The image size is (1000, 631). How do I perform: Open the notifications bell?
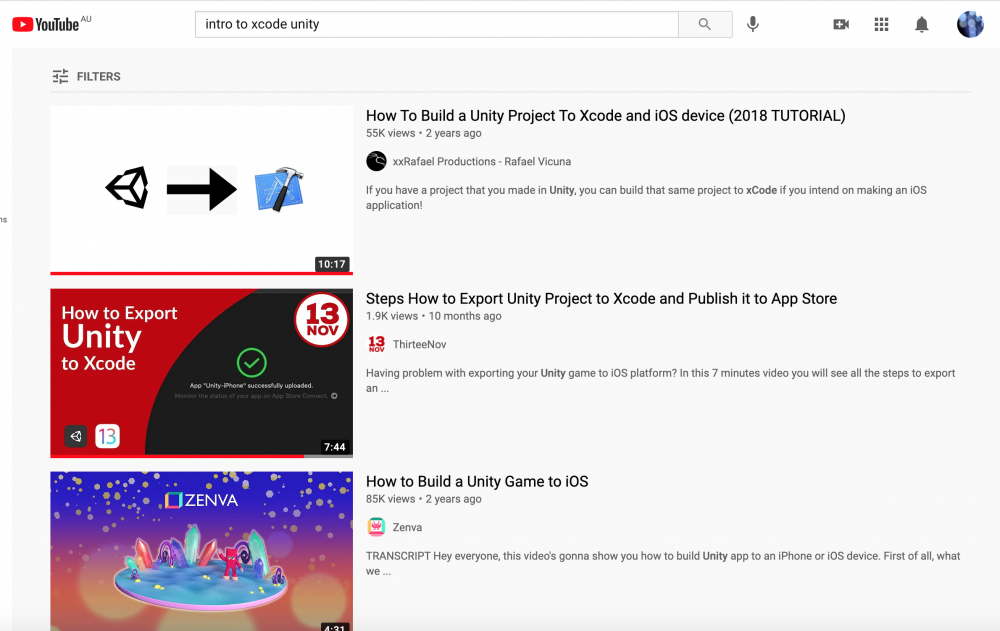[922, 24]
